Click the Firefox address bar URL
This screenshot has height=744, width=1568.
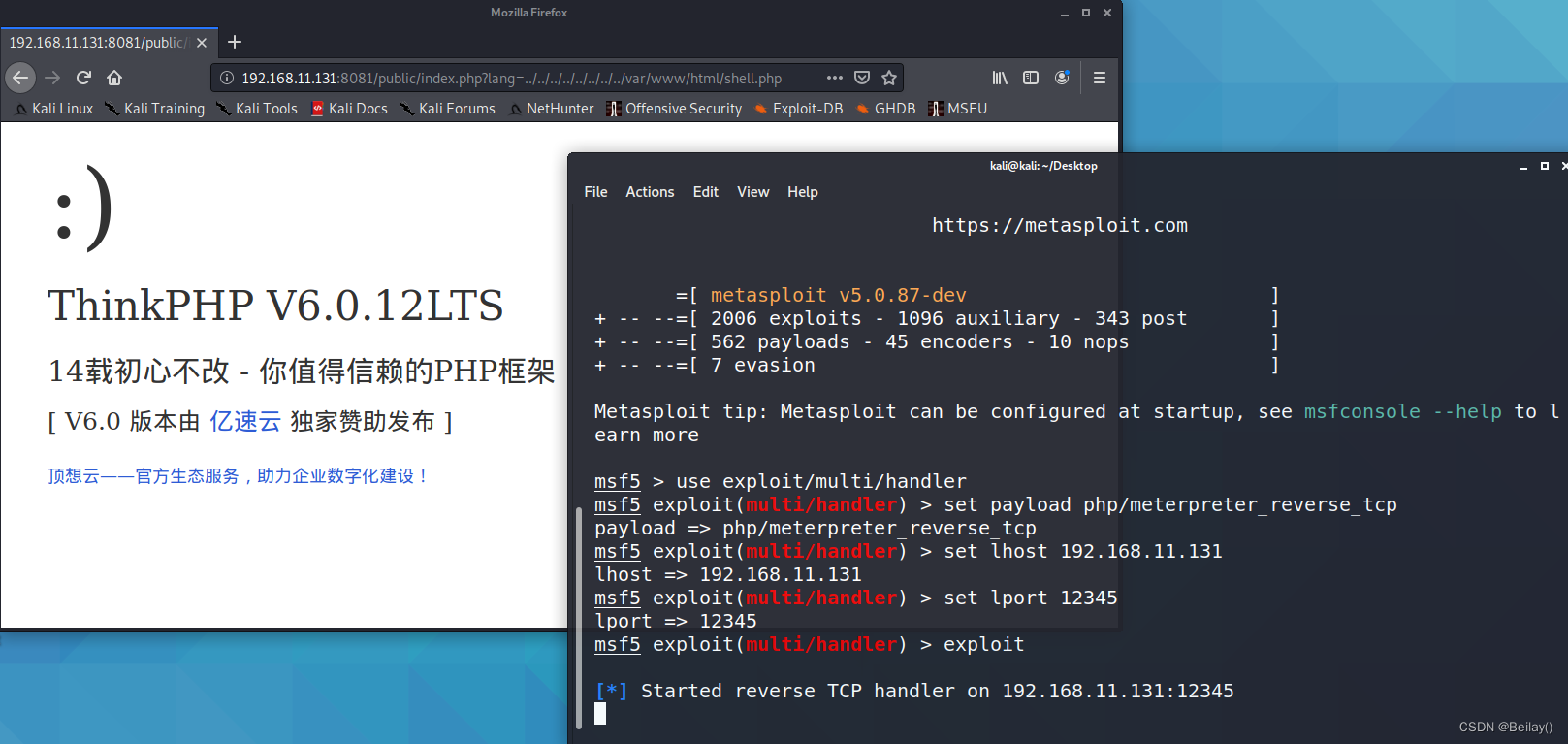tap(511, 79)
